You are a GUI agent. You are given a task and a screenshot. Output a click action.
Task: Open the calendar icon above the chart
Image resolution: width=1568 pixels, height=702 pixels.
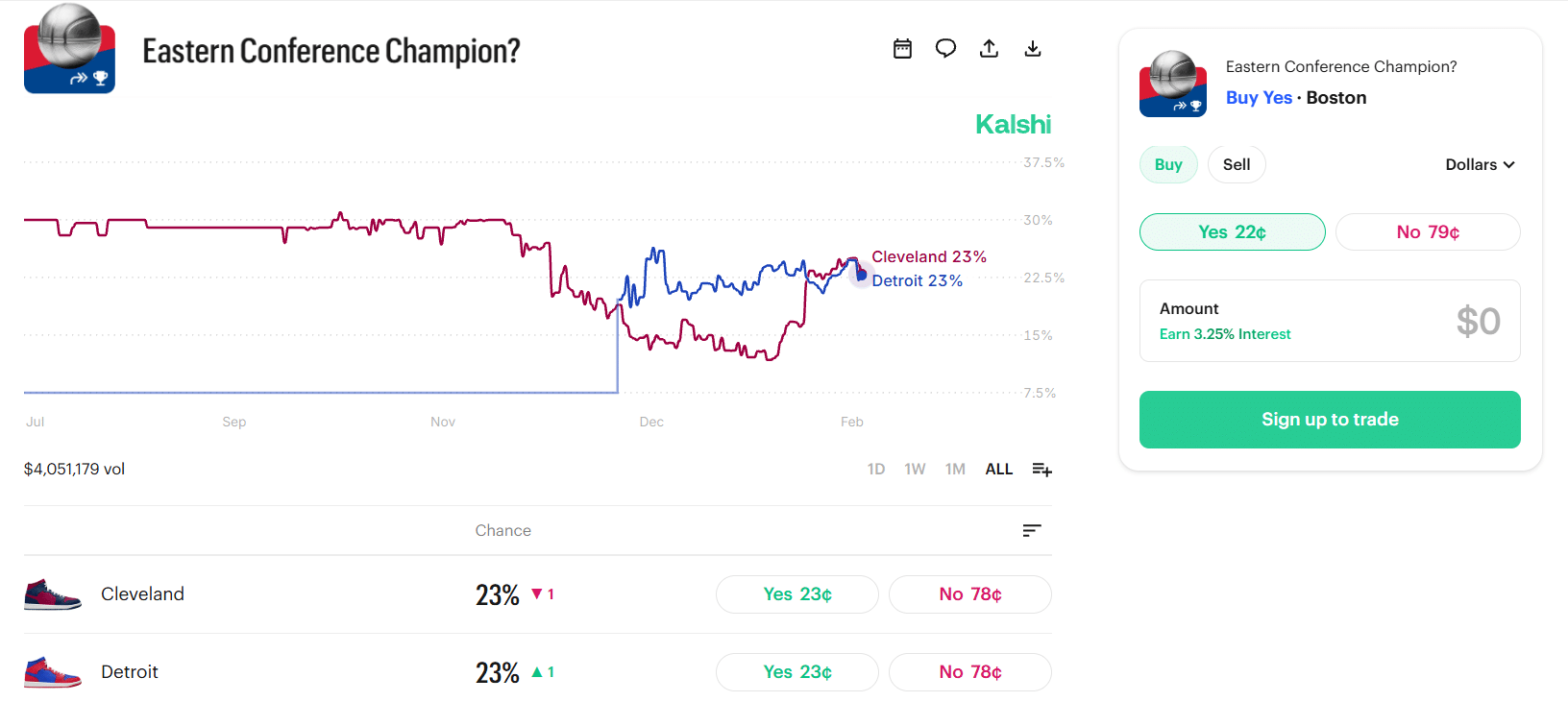(902, 49)
